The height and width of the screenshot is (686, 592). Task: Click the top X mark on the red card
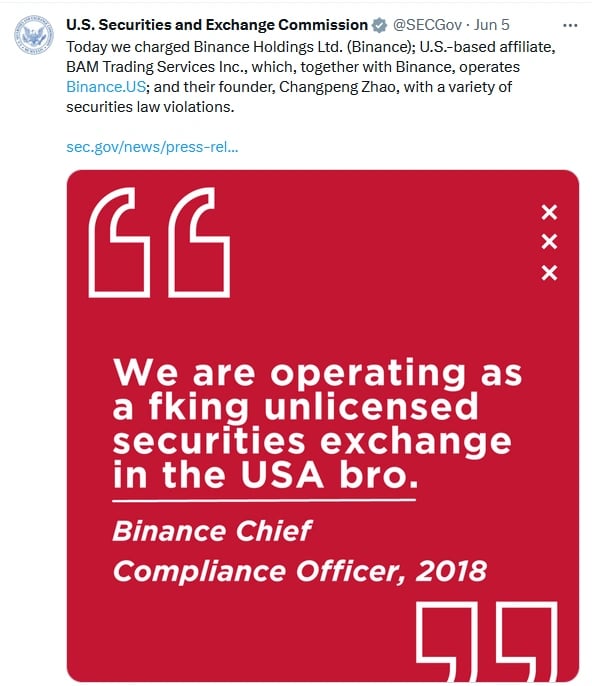pyautogui.click(x=549, y=212)
